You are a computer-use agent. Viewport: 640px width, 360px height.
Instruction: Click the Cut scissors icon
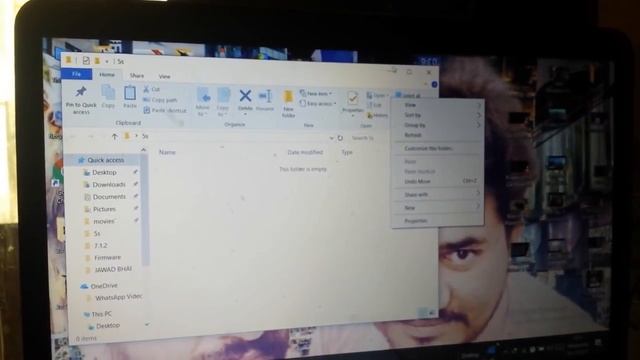tap(146, 89)
